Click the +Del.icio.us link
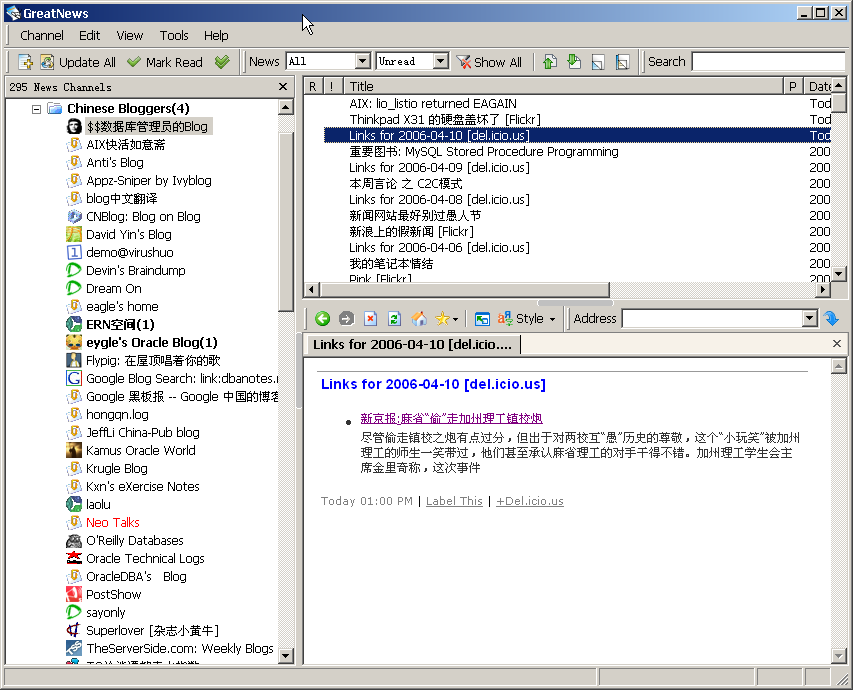Screen dimensions: 853x690 tap(530, 501)
